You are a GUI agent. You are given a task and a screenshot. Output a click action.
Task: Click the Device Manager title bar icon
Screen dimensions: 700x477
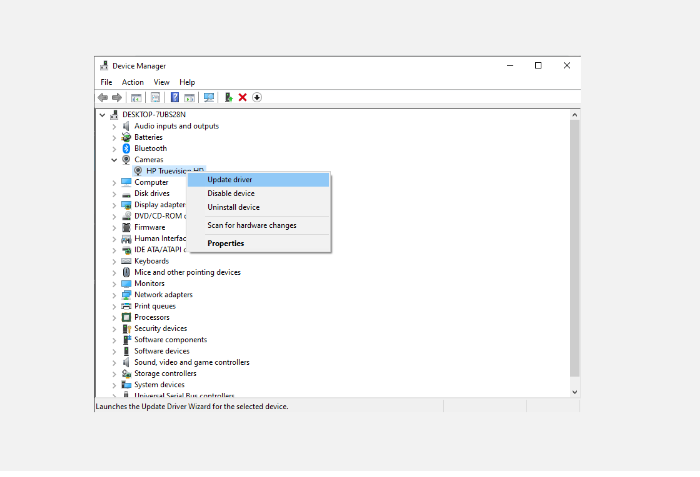[x=104, y=66]
